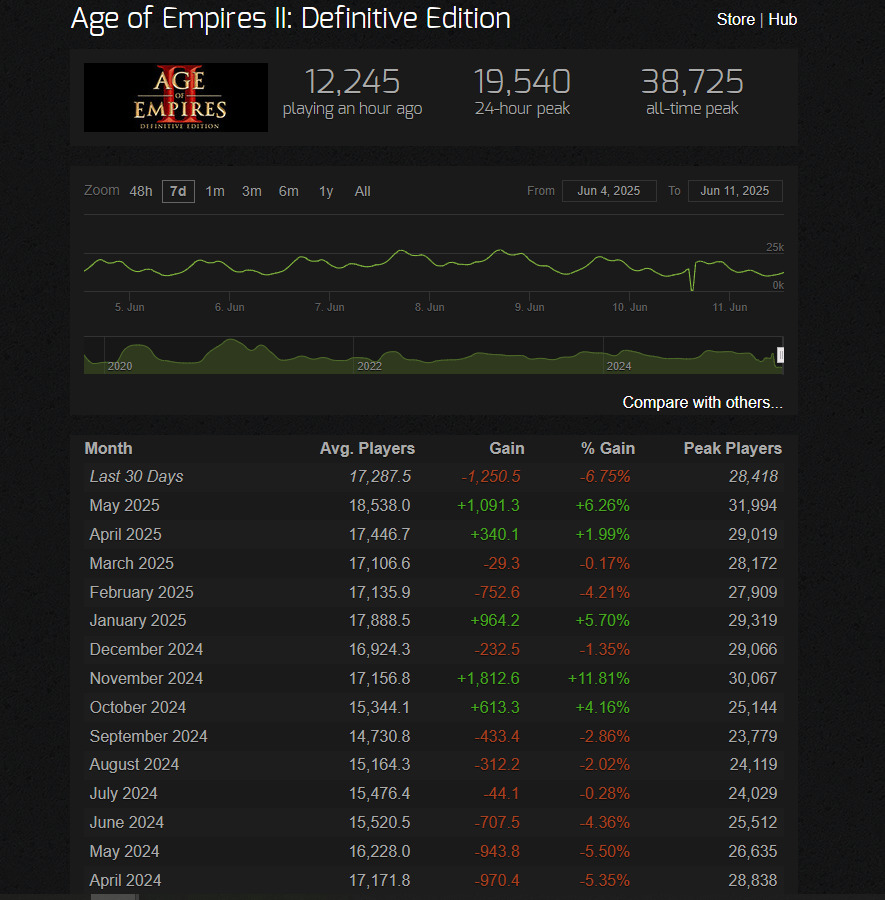Open the Store link
Viewport: 885px width, 900px height.
(x=735, y=20)
